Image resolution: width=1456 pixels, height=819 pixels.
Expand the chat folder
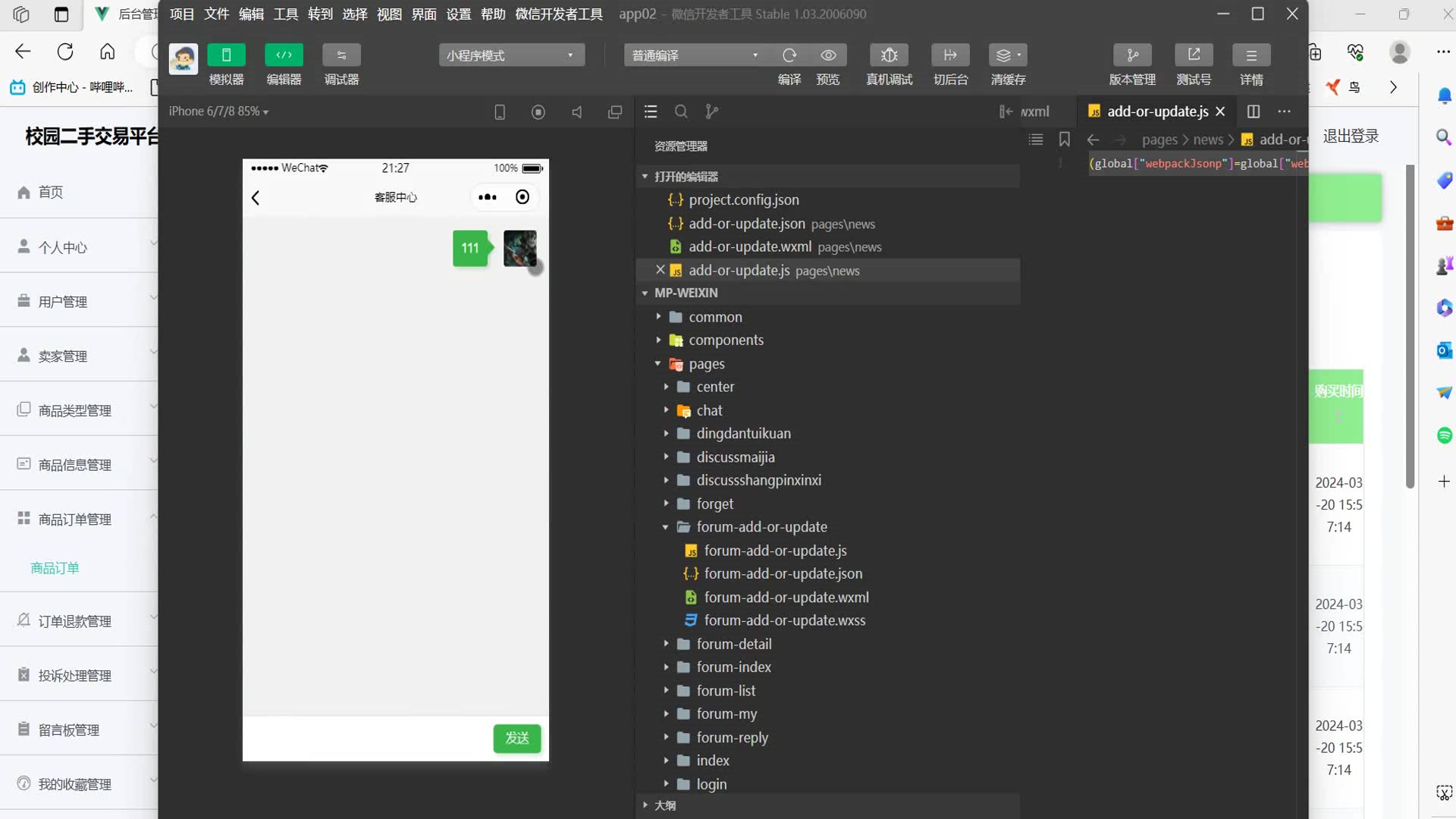[828, 410]
